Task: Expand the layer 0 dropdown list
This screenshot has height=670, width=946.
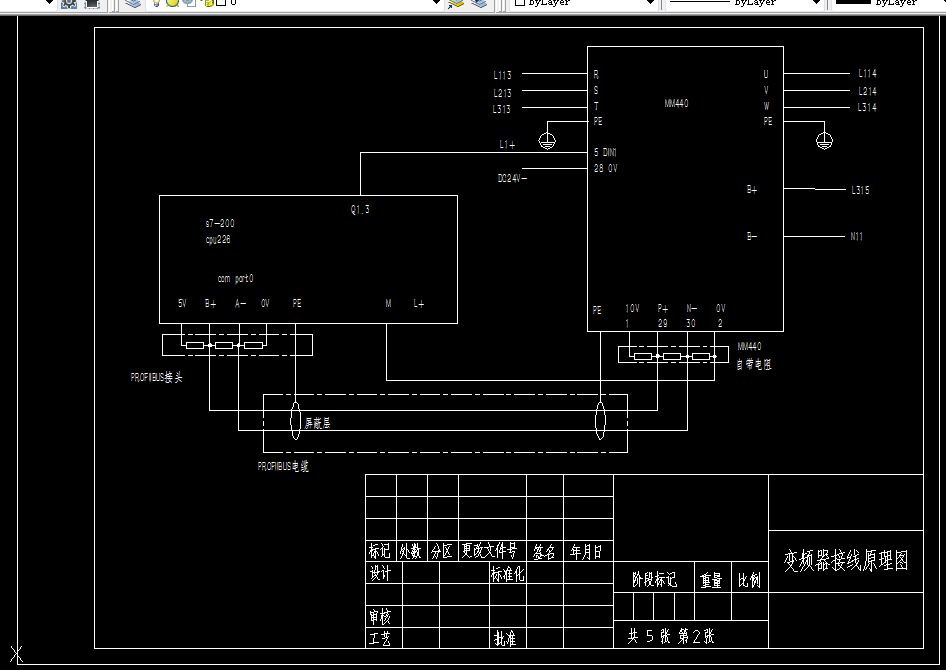Action: [436, 3]
